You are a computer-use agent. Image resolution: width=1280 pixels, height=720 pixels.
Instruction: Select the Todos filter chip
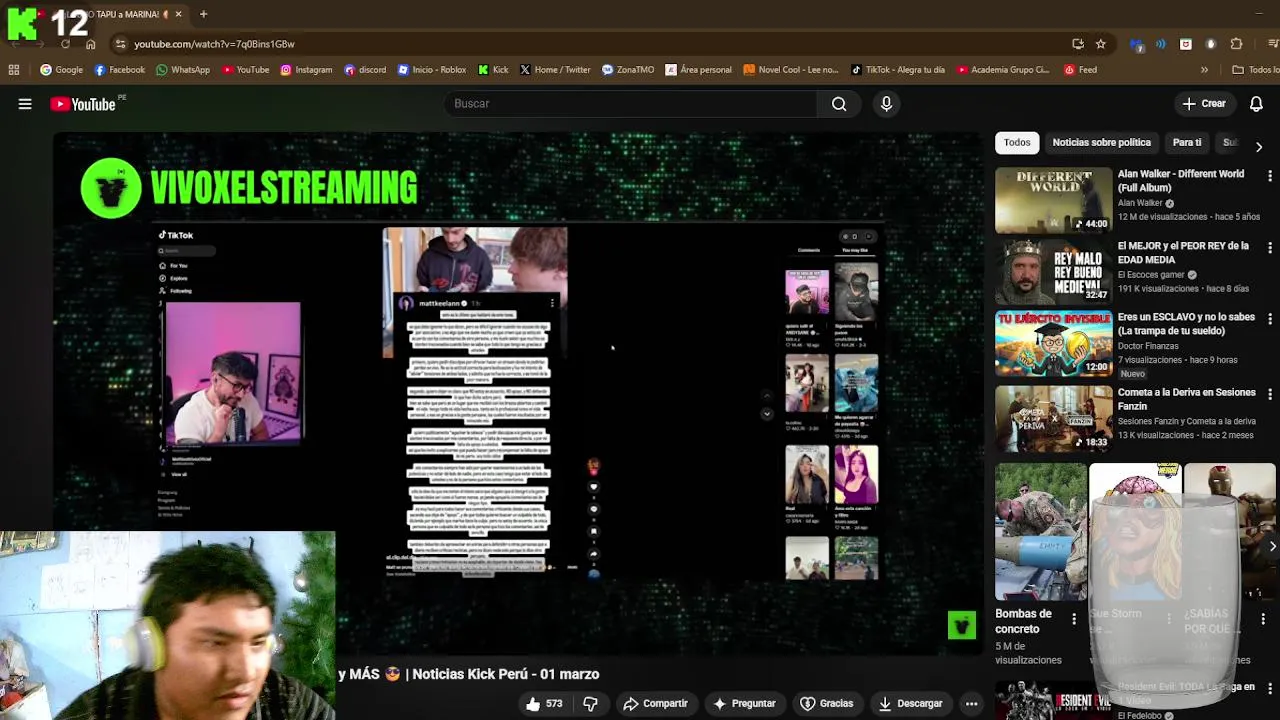[1017, 143]
